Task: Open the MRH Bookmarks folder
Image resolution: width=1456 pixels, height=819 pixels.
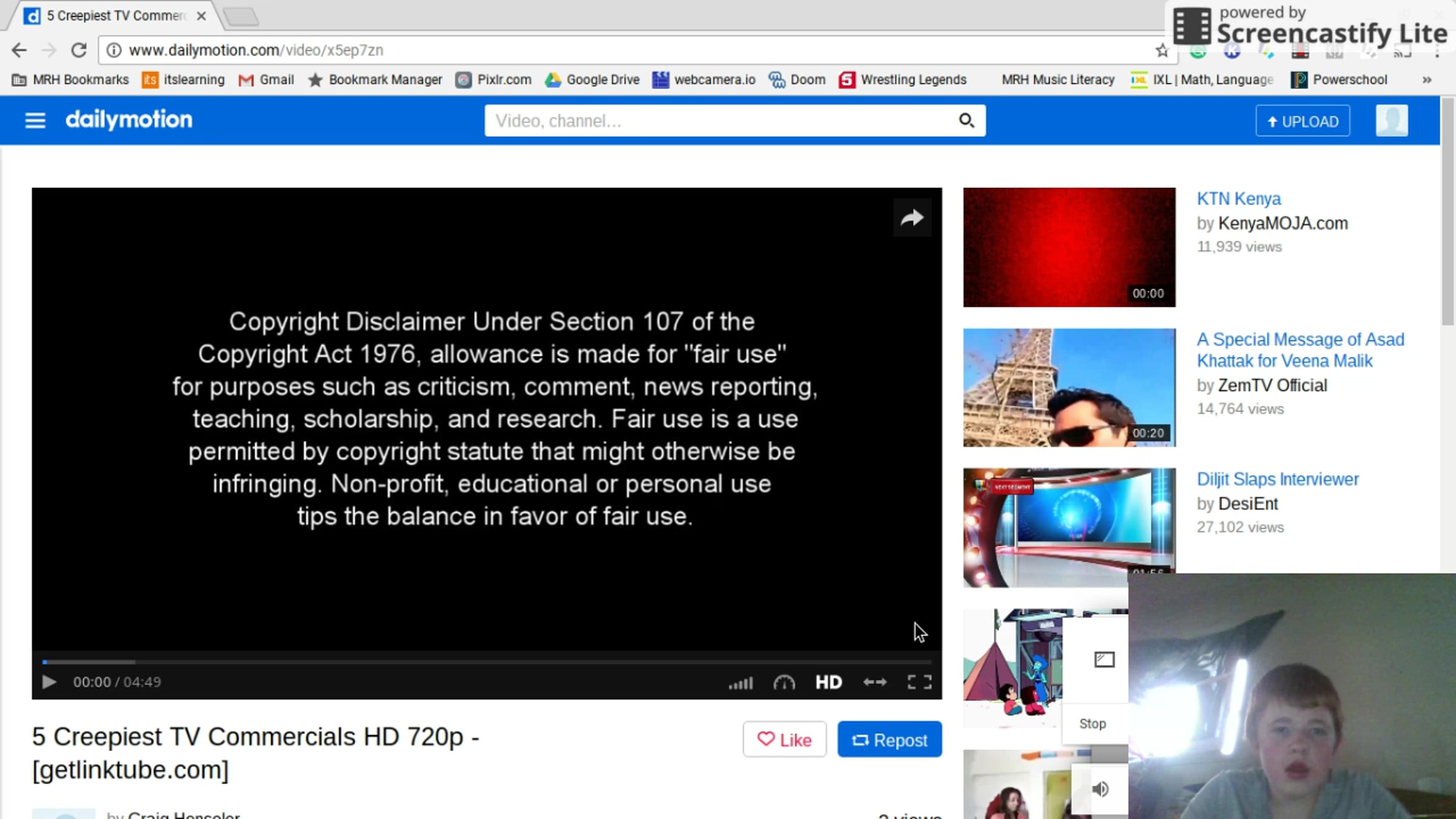Action: pyautogui.click(x=70, y=79)
